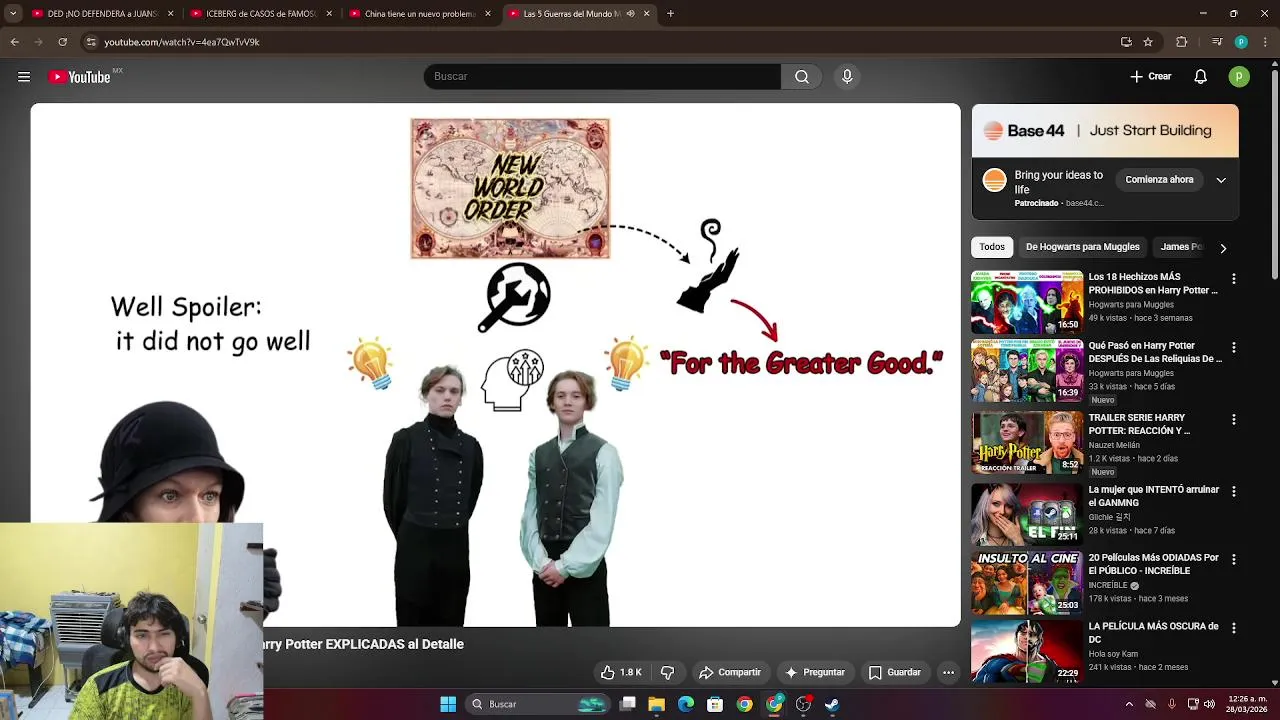Click the browser address bar URL
1280x720 pixels.
[182, 42]
